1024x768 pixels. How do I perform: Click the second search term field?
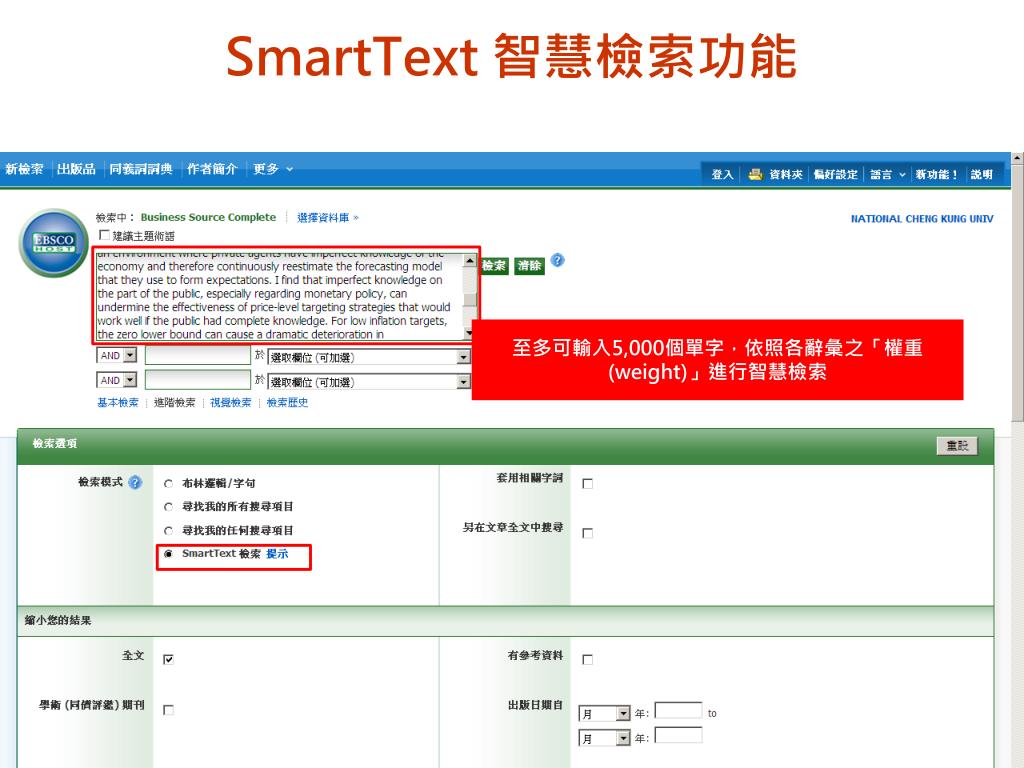pyautogui.click(x=198, y=355)
